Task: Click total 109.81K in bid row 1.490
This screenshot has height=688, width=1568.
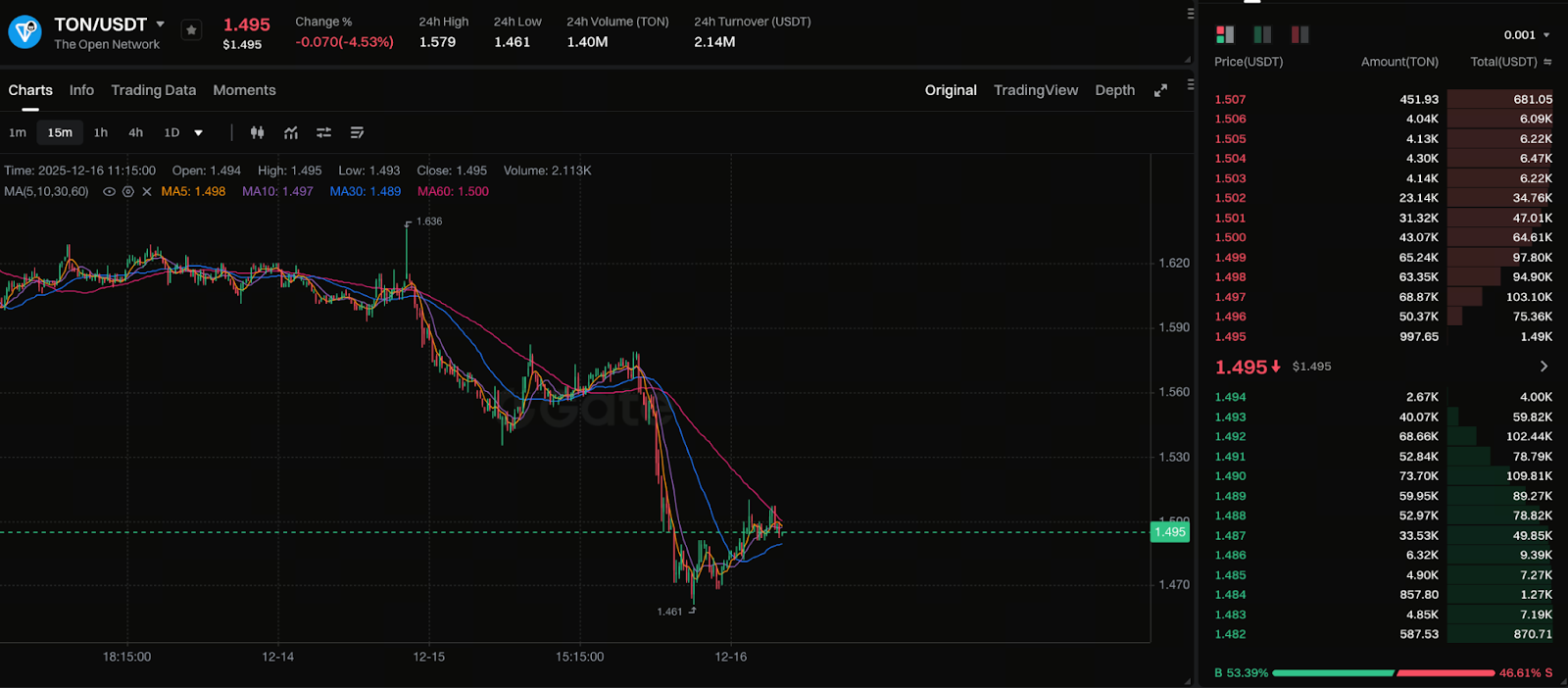Action: pyautogui.click(x=1529, y=476)
